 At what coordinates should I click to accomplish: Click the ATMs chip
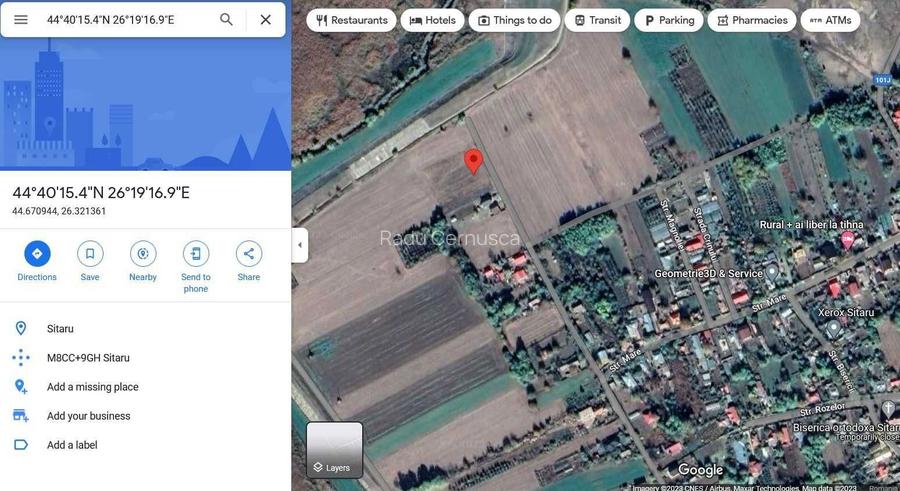point(830,20)
